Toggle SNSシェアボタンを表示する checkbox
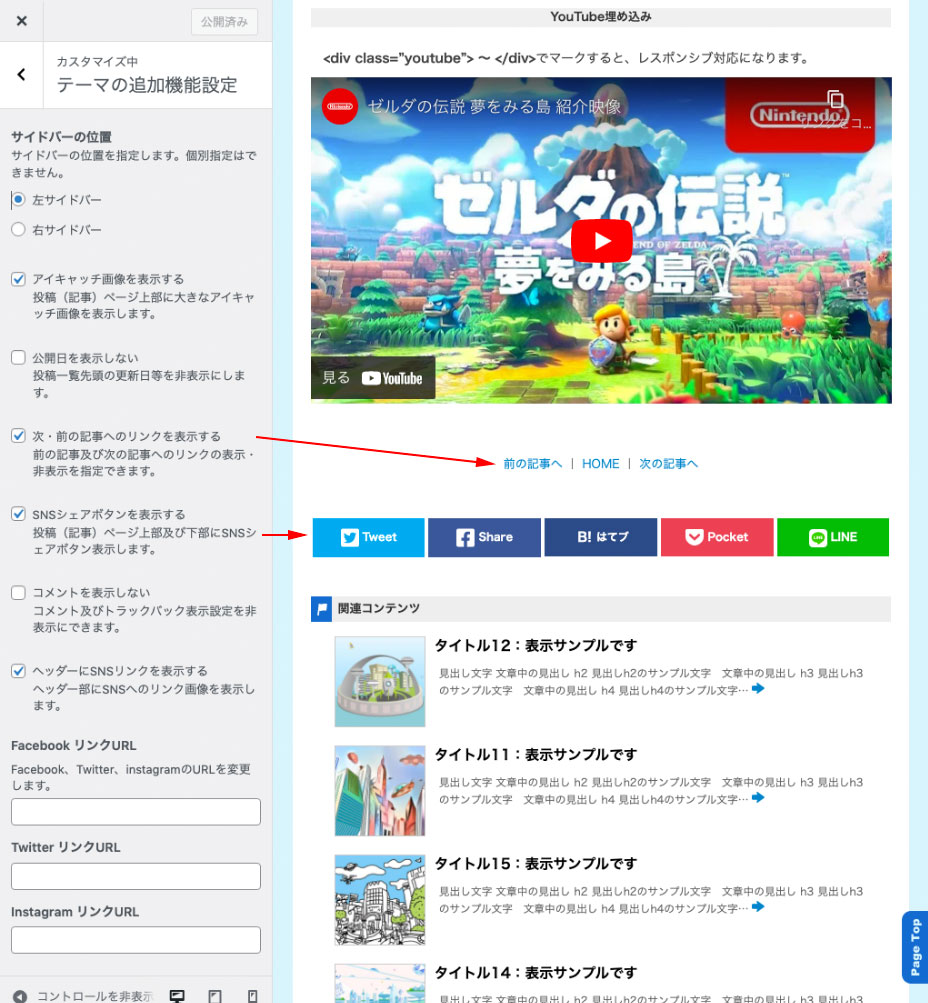This screenshot has width=928, height=1003. [x=19, y=514]
